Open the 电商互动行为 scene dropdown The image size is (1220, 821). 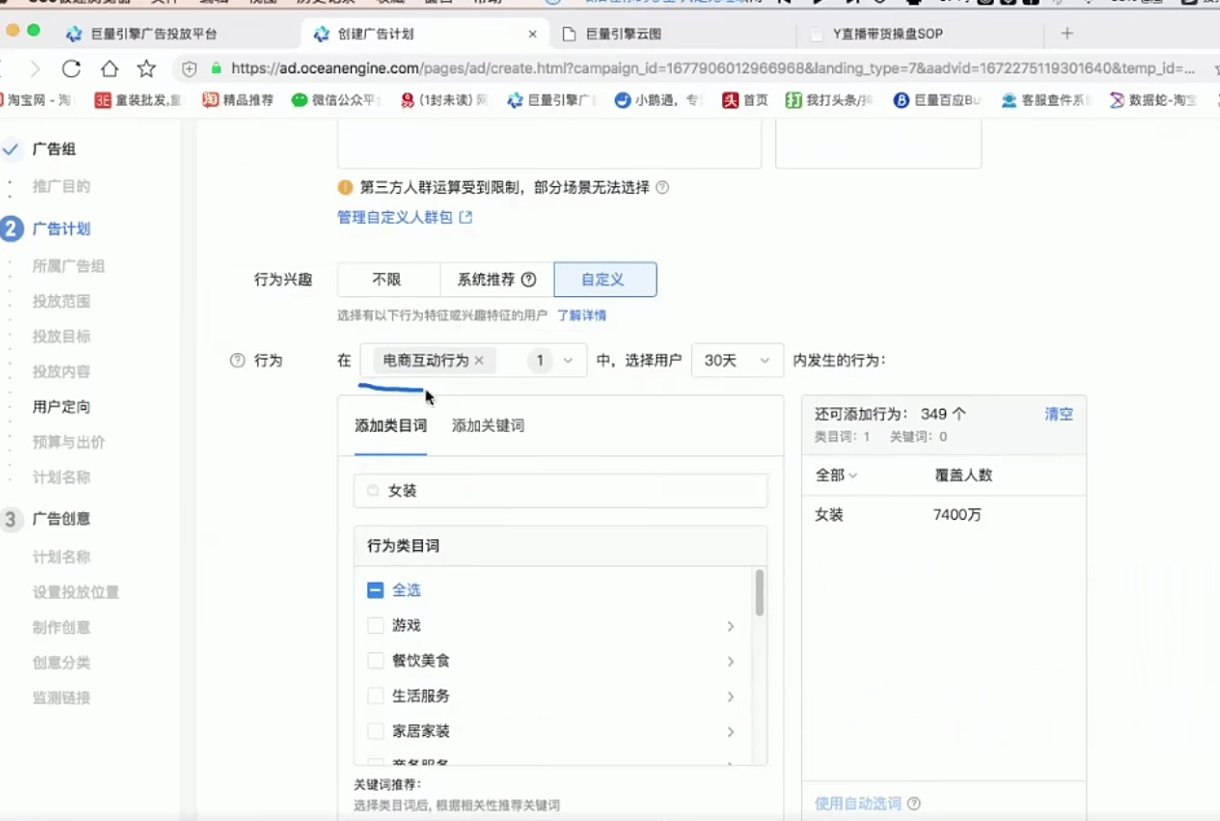coord(473,361)
